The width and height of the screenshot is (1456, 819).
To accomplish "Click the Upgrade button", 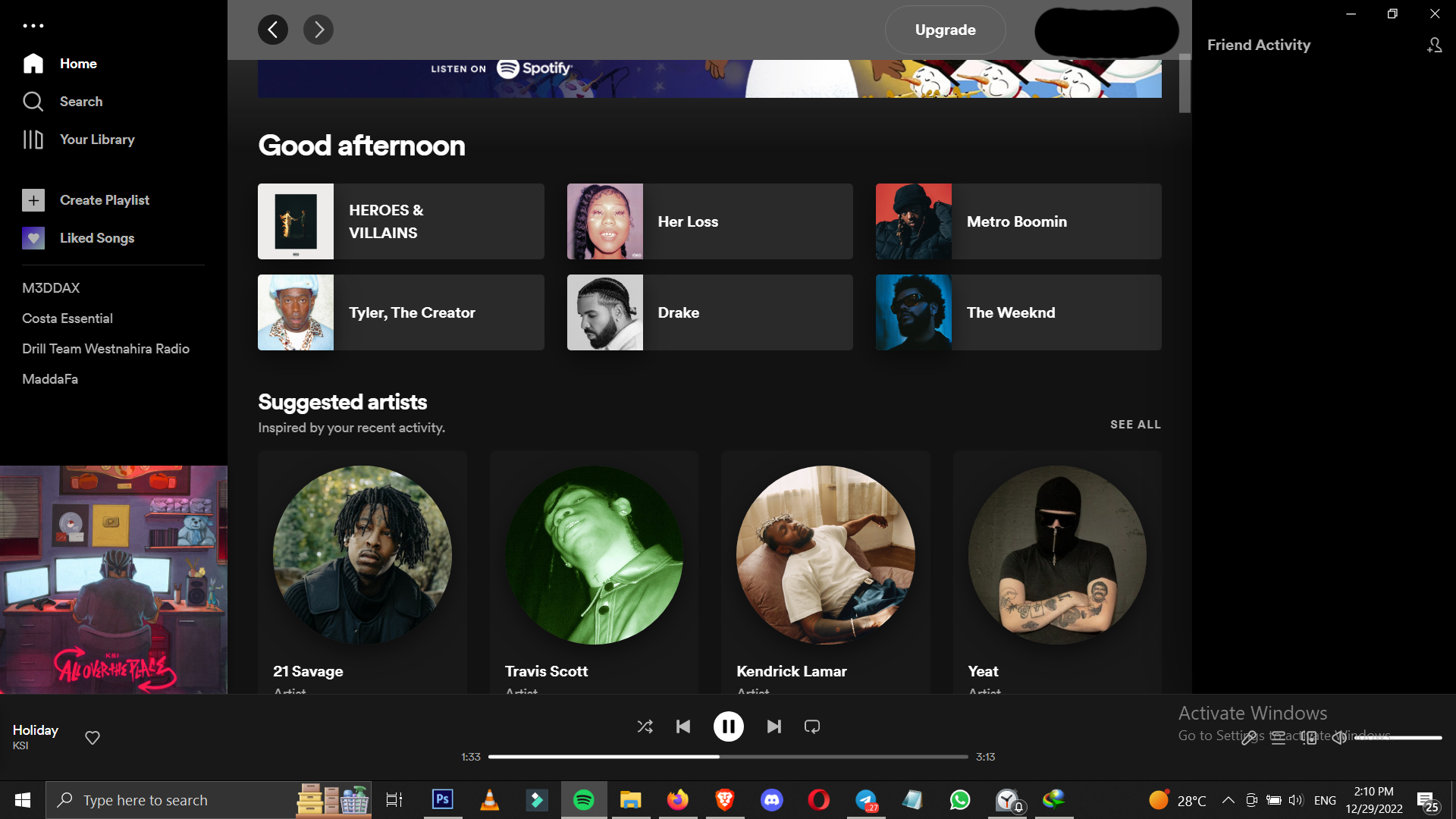I will point(946,30).
